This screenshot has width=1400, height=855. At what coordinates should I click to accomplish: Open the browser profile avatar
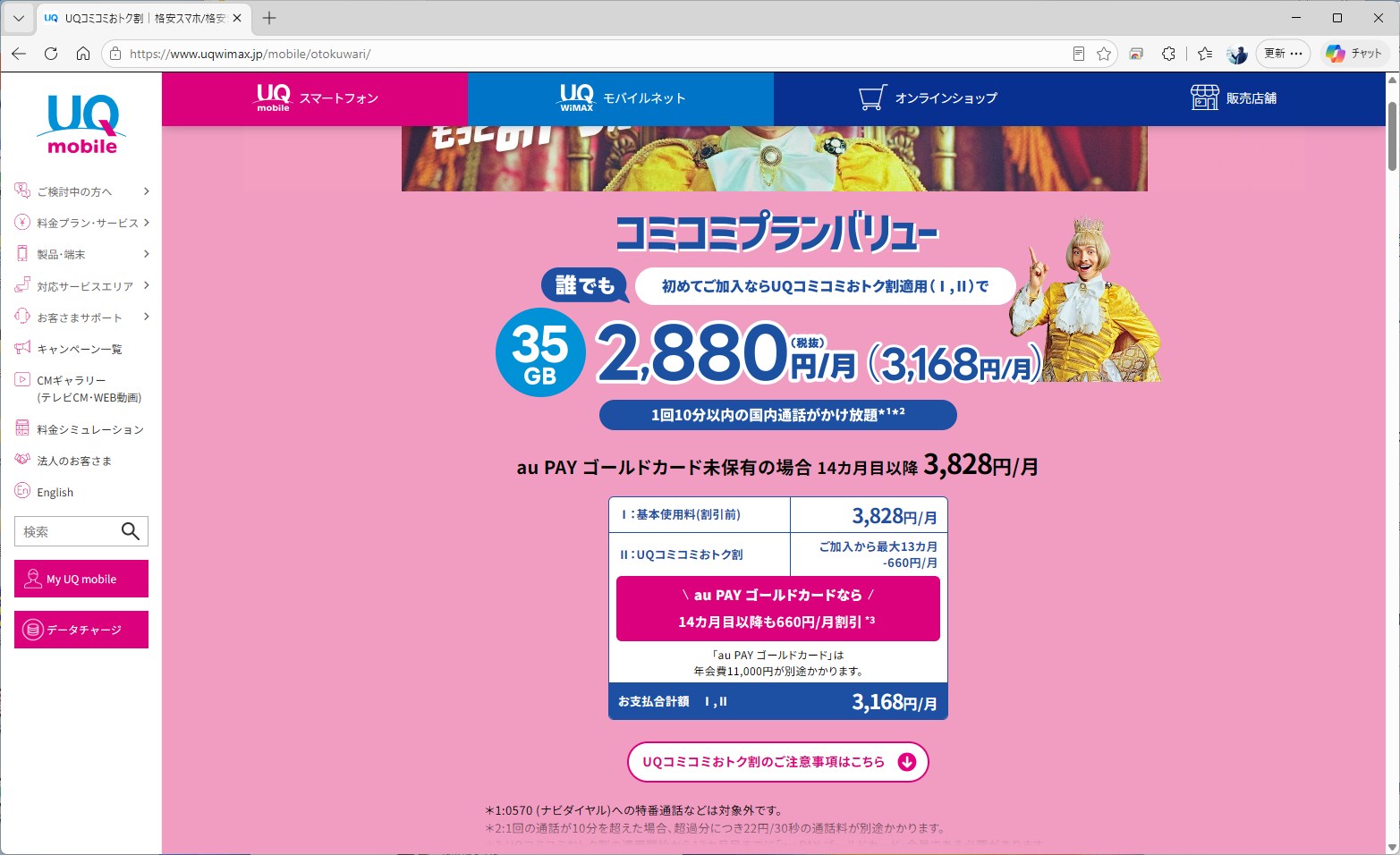(1237, 54)
